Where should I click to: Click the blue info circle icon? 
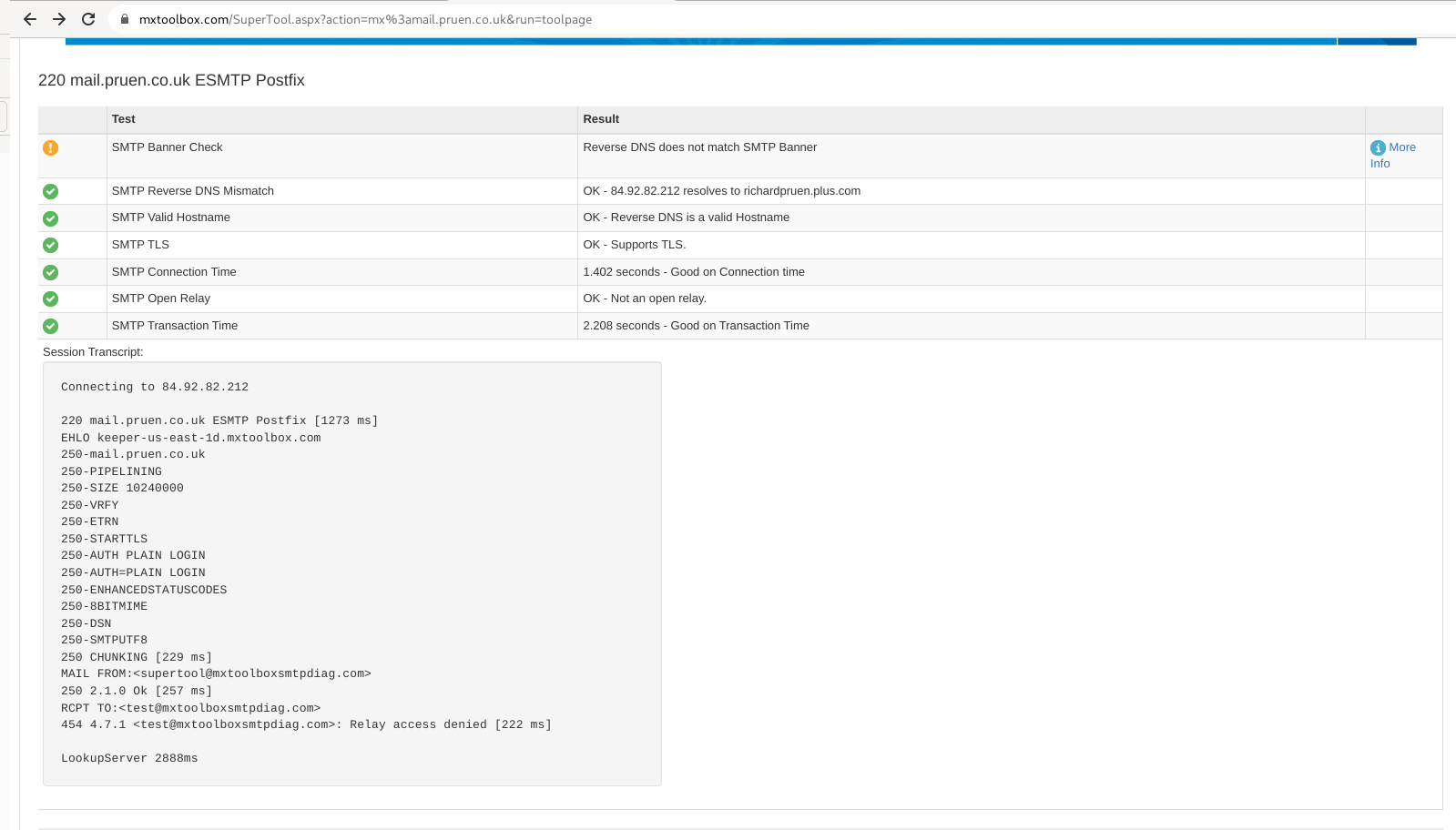(x=1378, y=147)
